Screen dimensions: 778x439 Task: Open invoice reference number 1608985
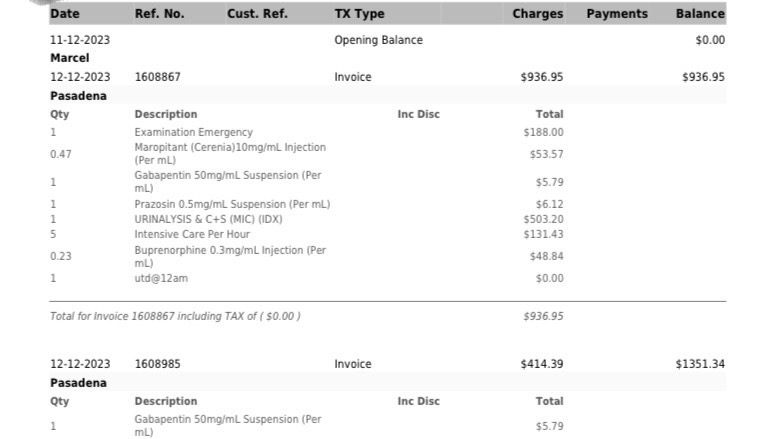coord(157,364)
